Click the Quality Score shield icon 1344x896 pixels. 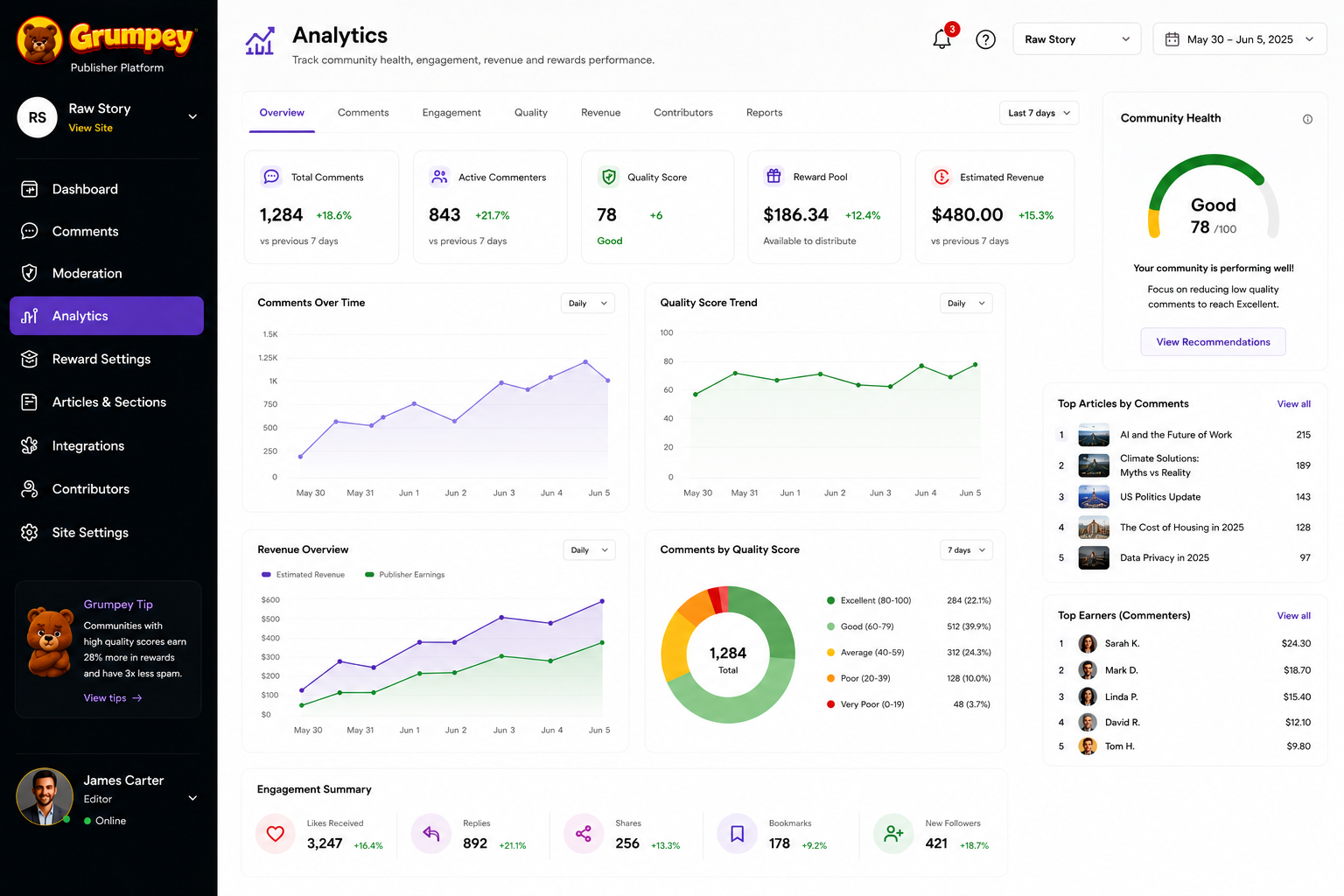(x=609, y=177)
